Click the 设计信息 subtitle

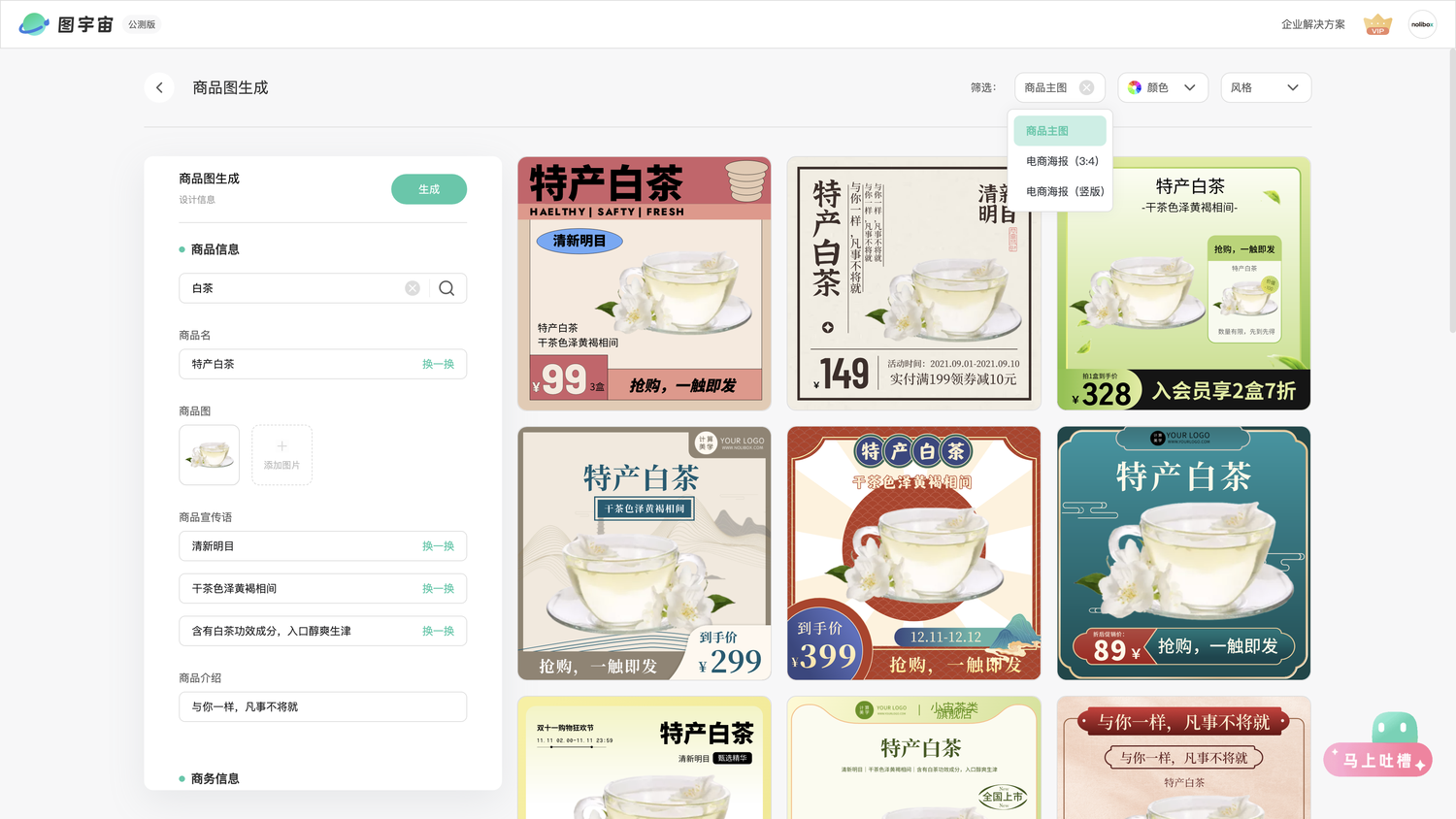pyautogui.click(x=197, y=200)
